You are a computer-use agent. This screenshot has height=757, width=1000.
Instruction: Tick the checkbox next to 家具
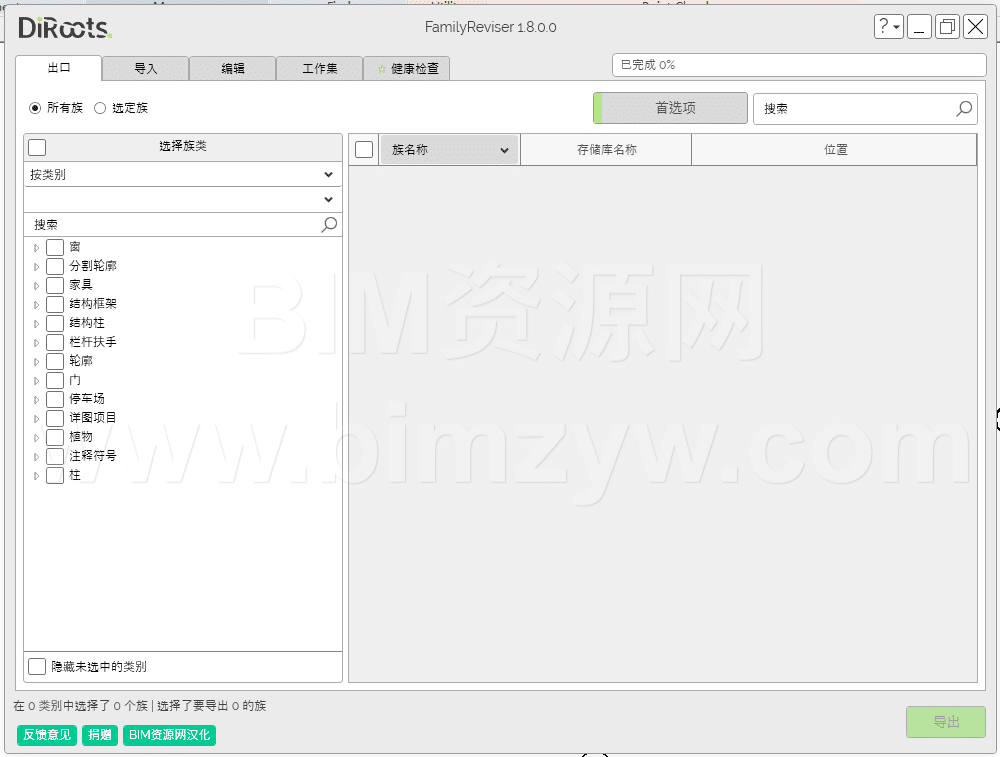coord(55,285)
